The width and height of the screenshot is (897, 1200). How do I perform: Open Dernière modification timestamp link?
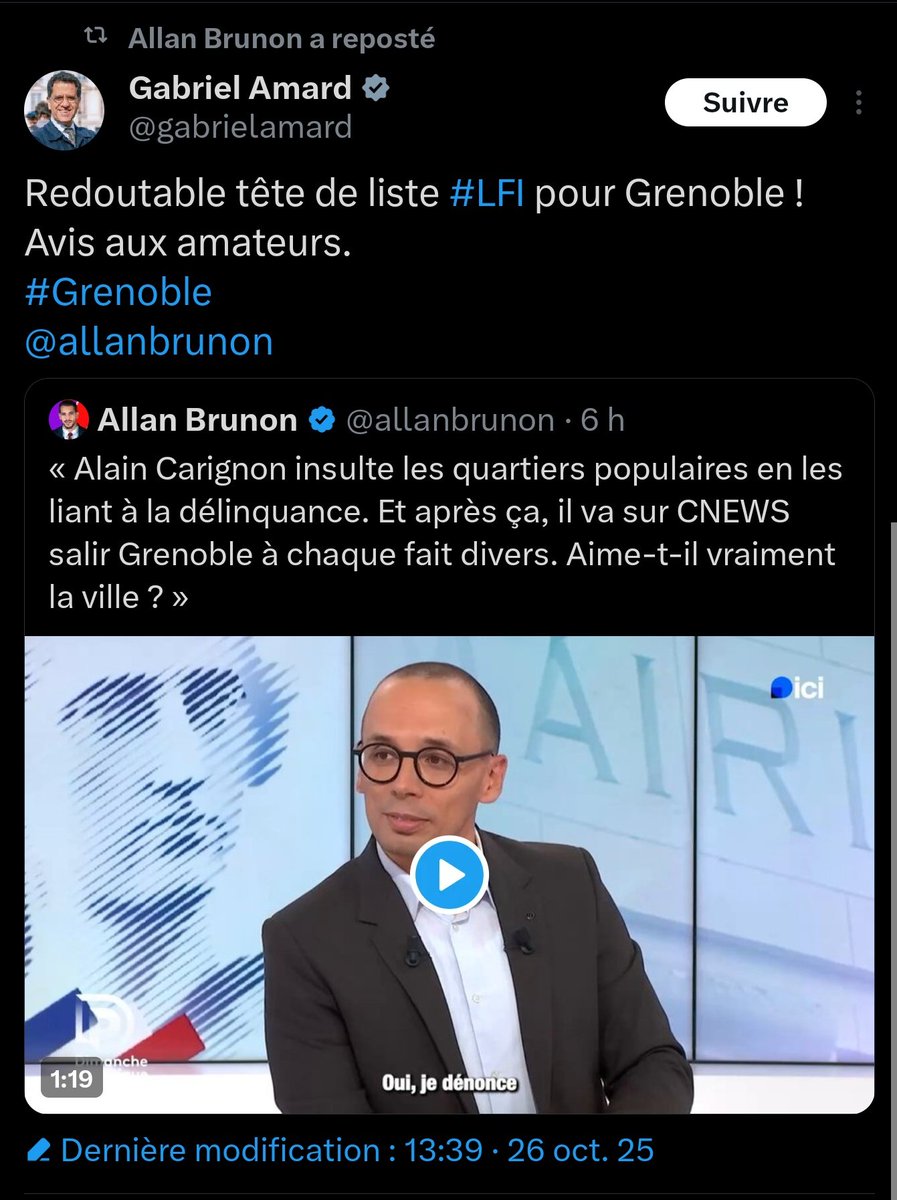357,1150
